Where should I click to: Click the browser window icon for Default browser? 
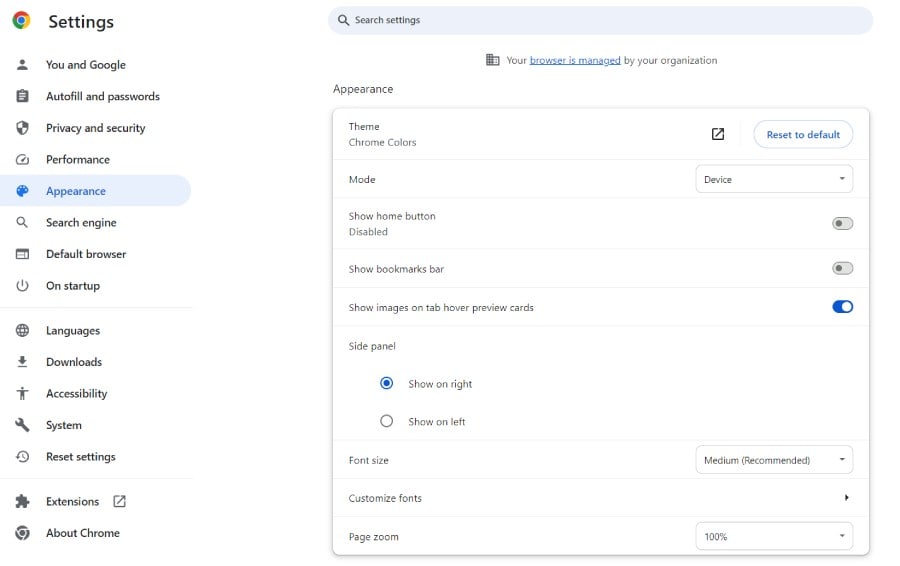pyautogui.click(x=22, y=254)
